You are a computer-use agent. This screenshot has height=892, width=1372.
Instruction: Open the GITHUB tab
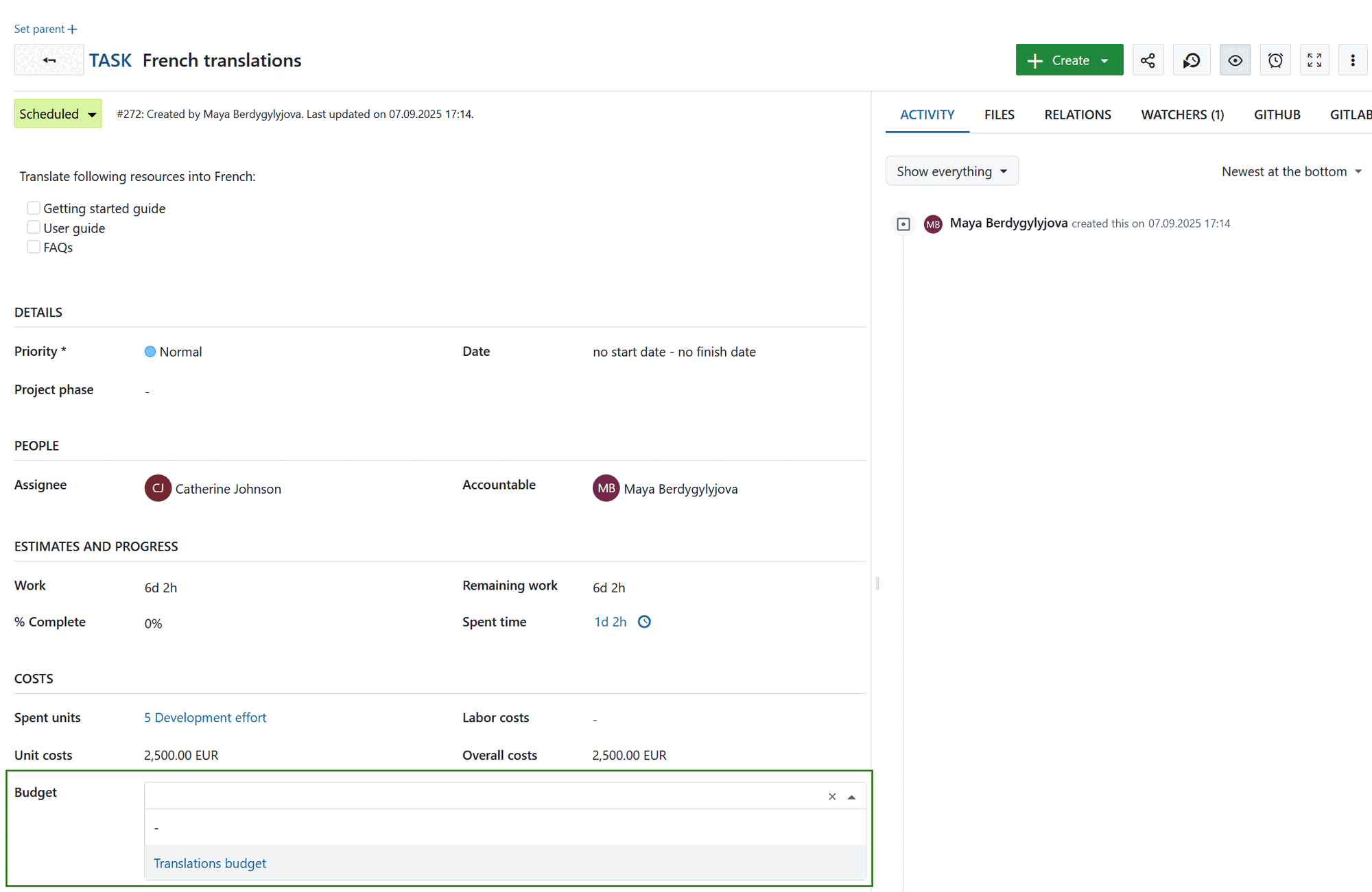point(1277,114)
